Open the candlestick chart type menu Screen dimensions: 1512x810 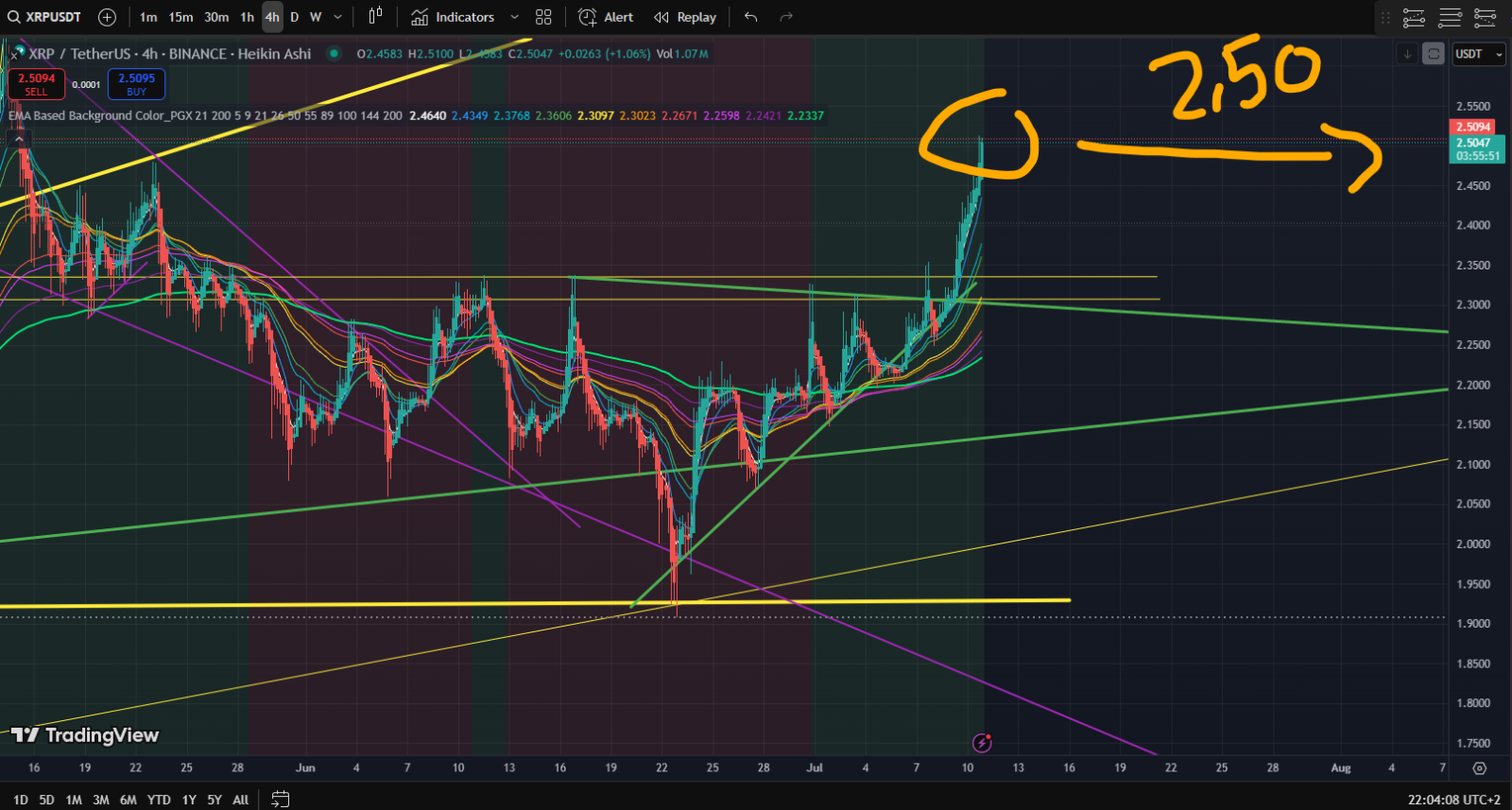[x=375, y=17]
